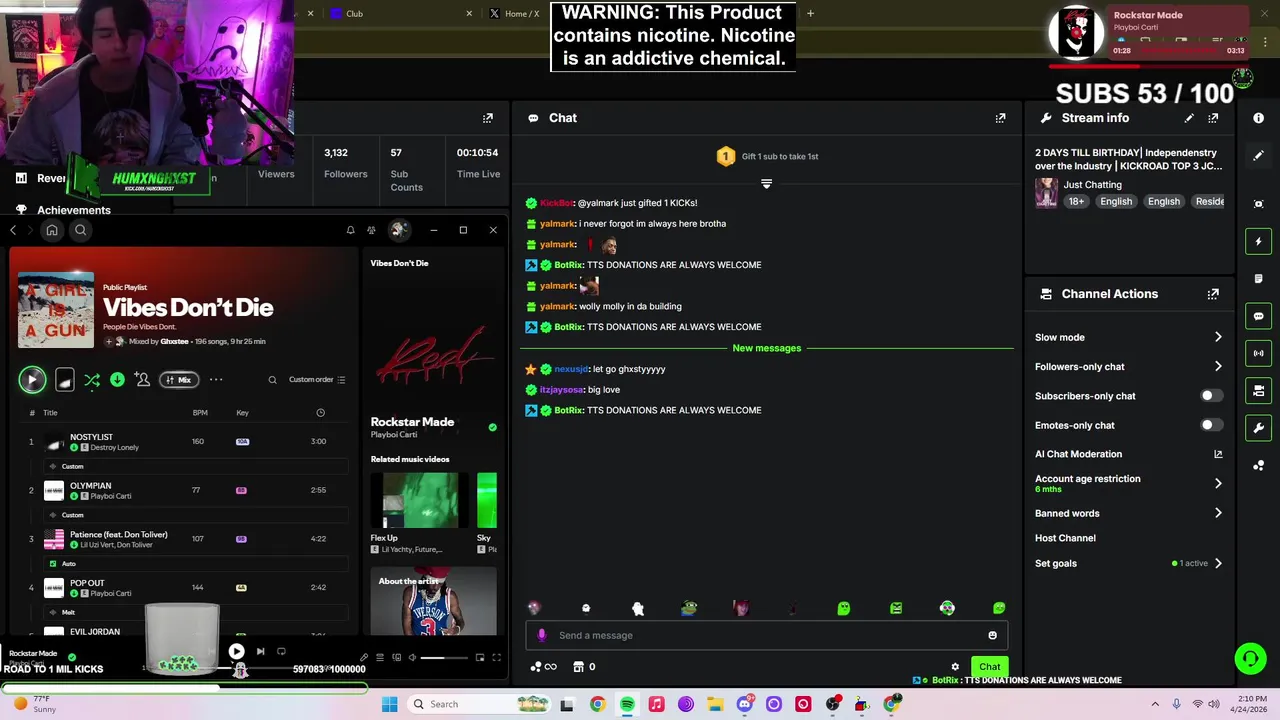This screenshot has width=1280, height=720.
Task: Open the green headset support button
Action: pos(1250,658)
